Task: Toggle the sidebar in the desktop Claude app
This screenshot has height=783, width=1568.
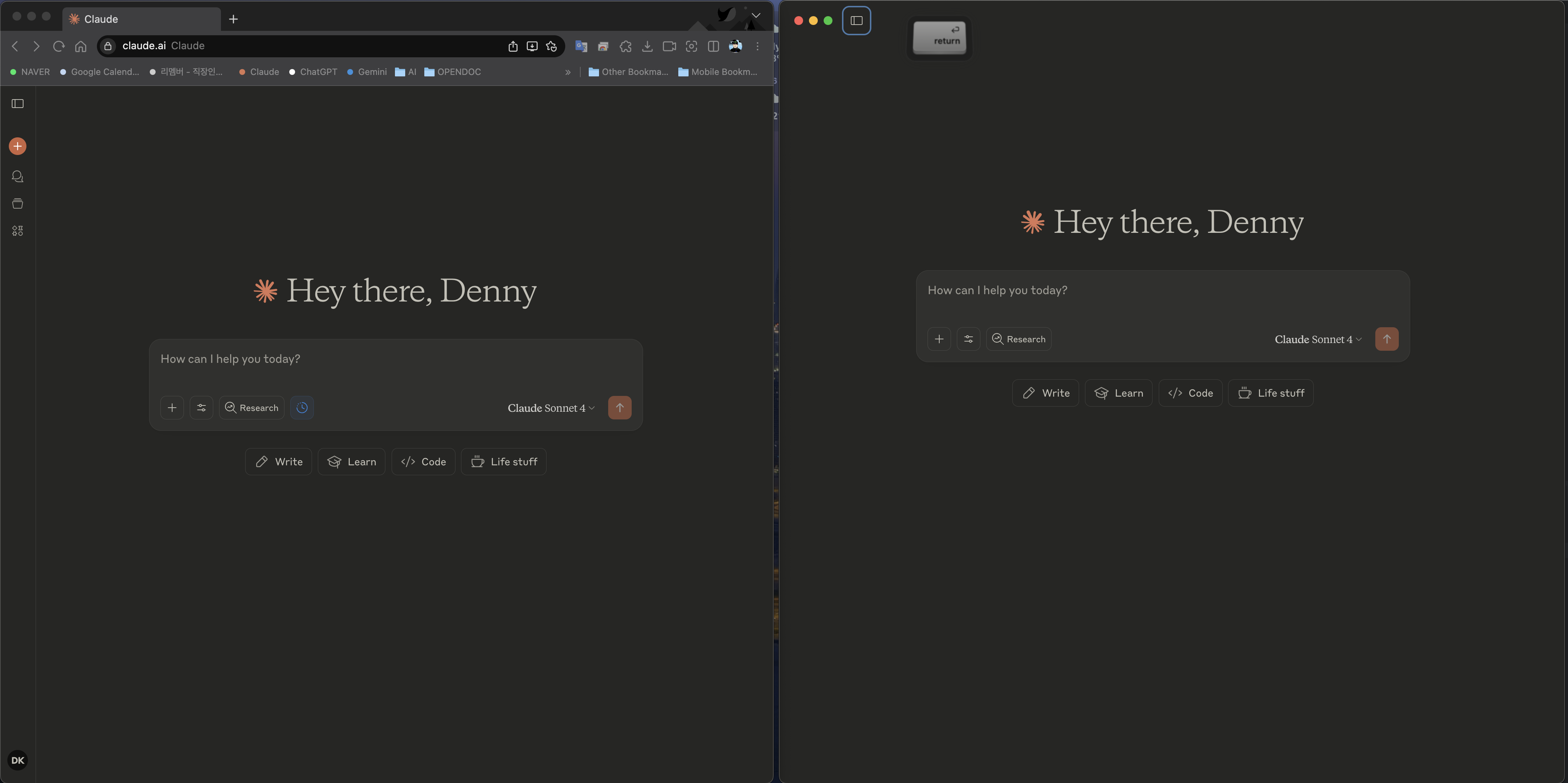Action: click(856, 21)
